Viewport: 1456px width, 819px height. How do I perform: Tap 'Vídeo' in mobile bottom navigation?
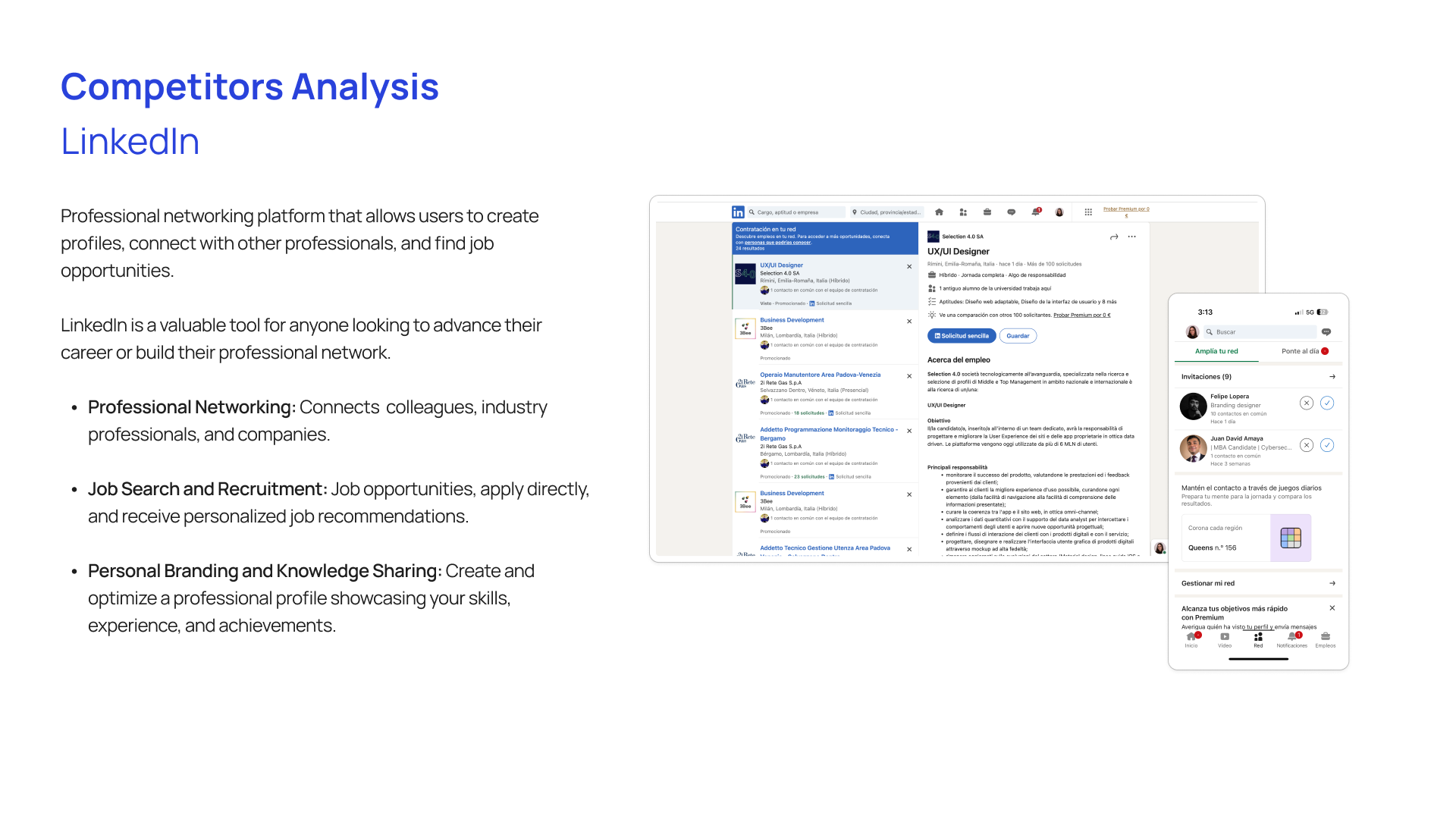(x=1225, y=641)
